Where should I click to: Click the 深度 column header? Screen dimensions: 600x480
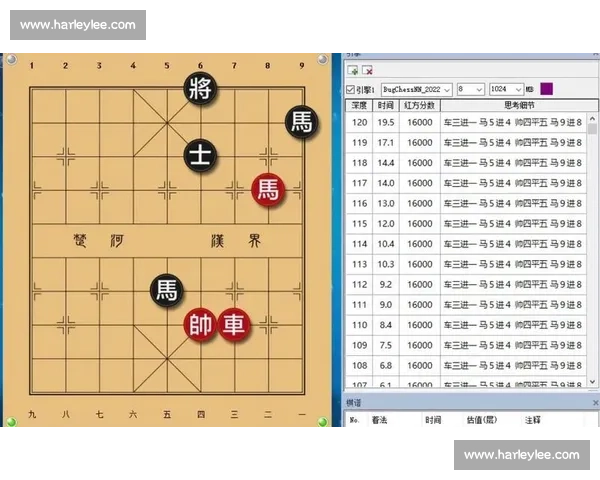click(359, 105)
